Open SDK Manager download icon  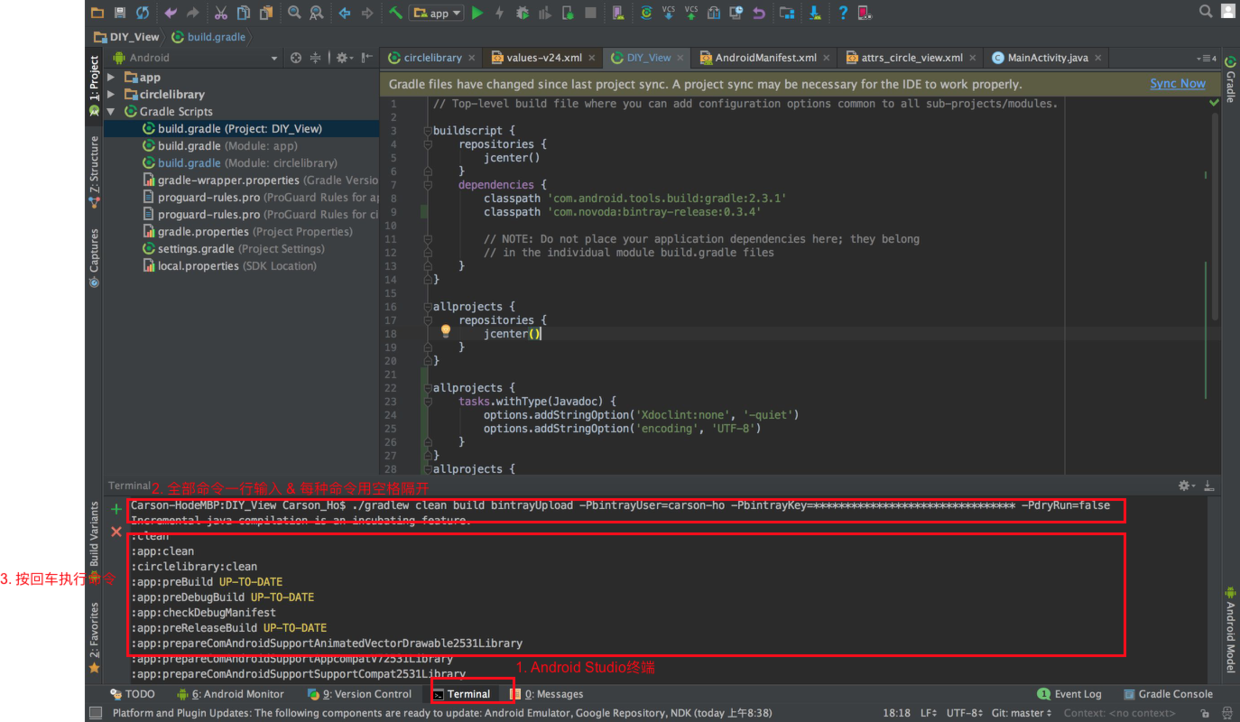coord(815,13)
